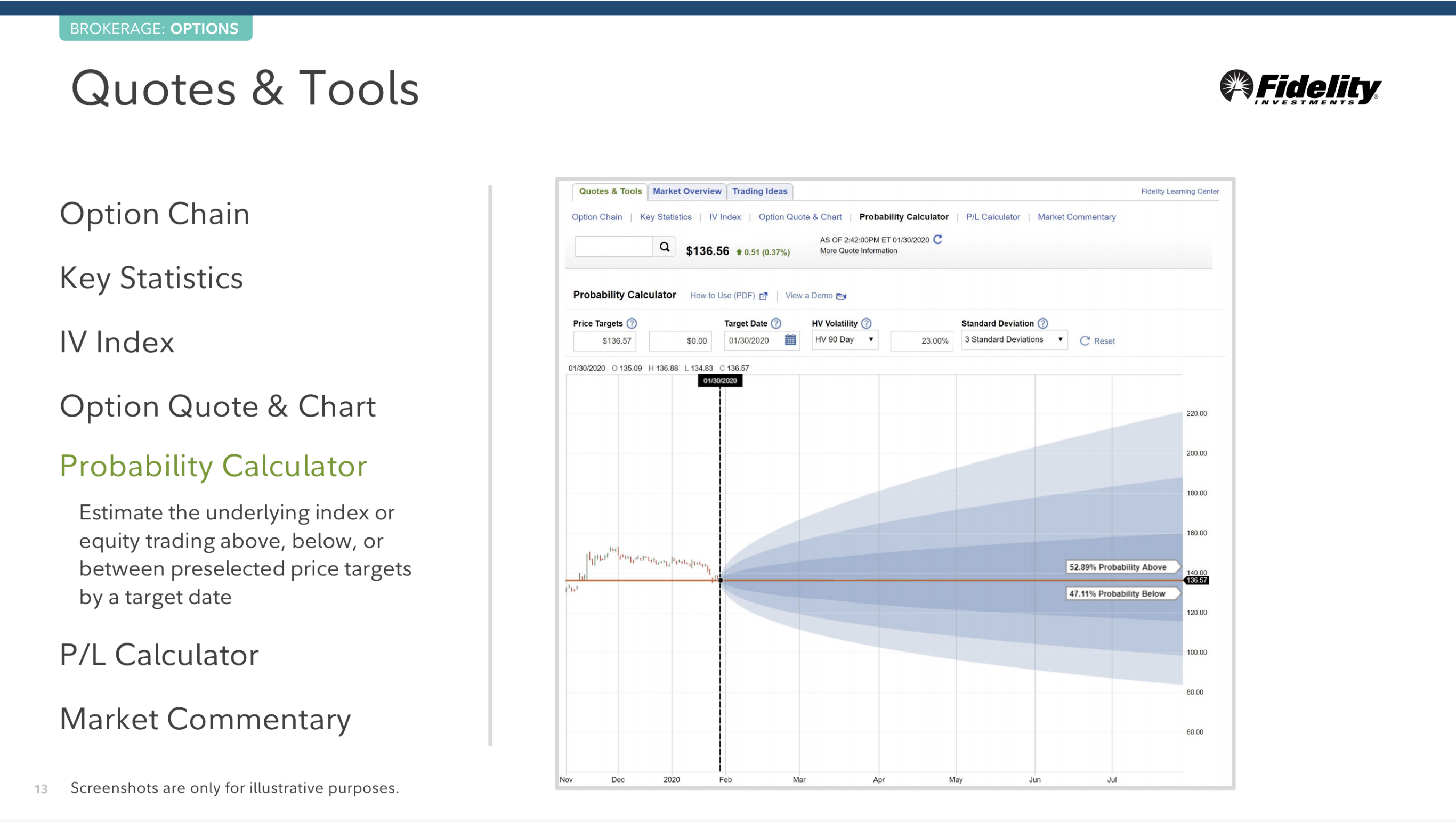This screenshot has height=823, width=1456.
Task: Open the P/L Calculator link
Action: tap(992, 217)
